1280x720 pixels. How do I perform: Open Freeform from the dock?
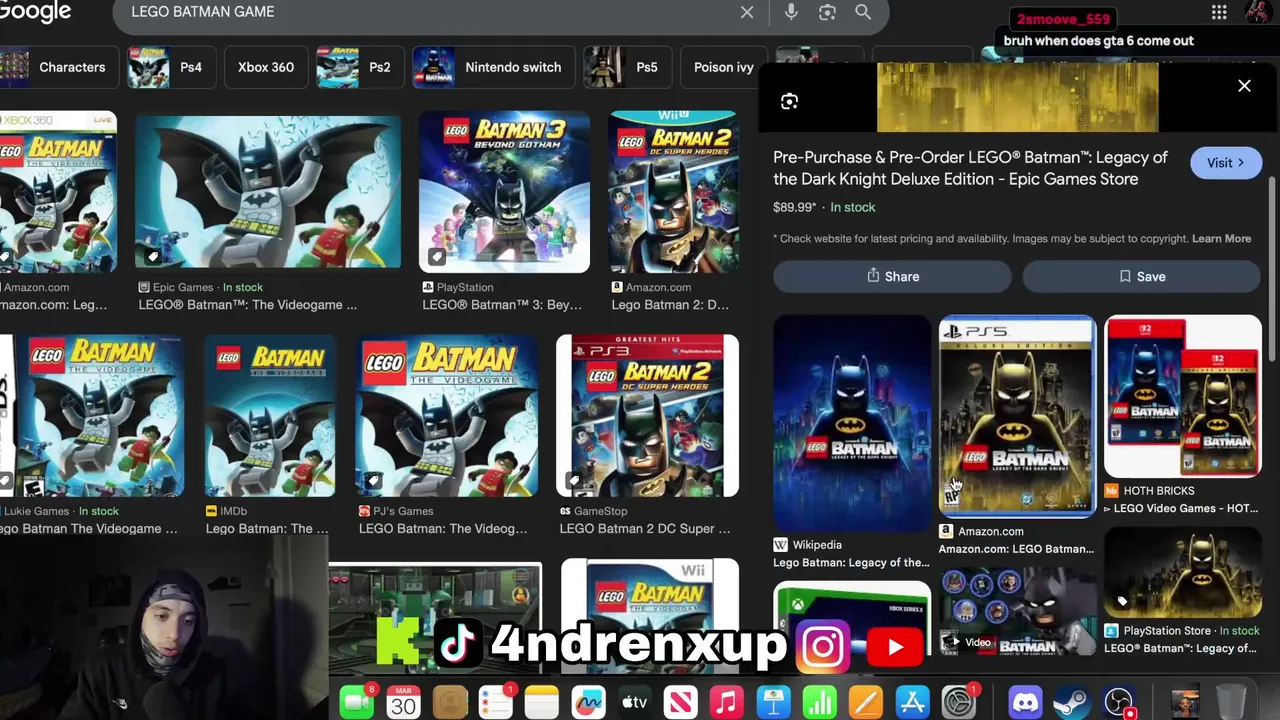(x=588, y=702)
